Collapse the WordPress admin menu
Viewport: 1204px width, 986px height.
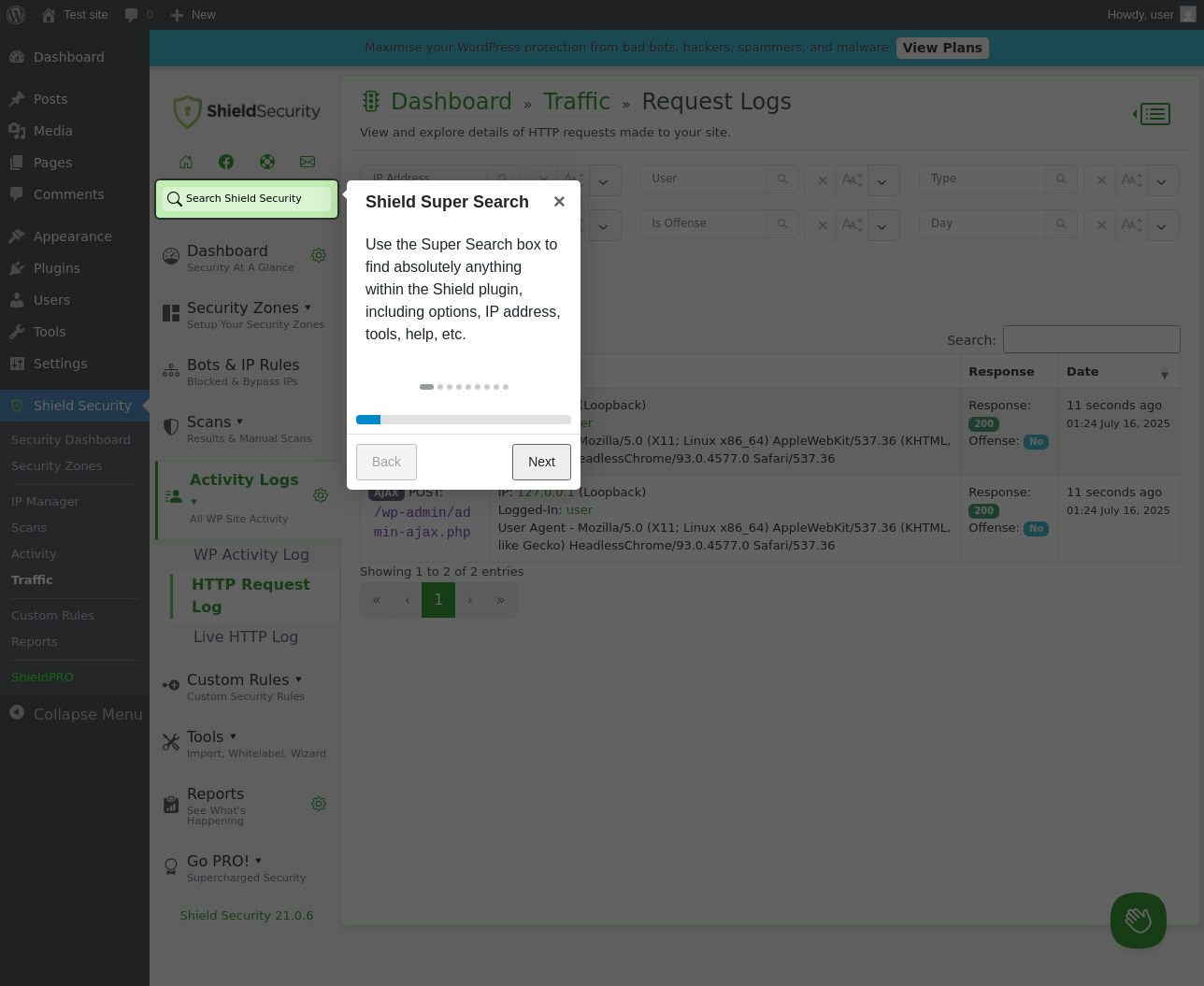pos(75,714)
